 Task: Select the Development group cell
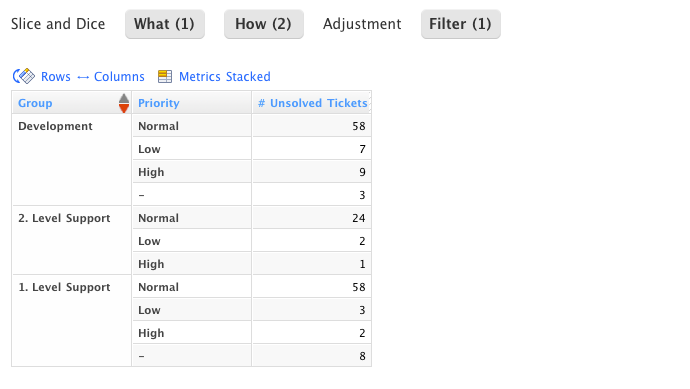coord(72,160)
